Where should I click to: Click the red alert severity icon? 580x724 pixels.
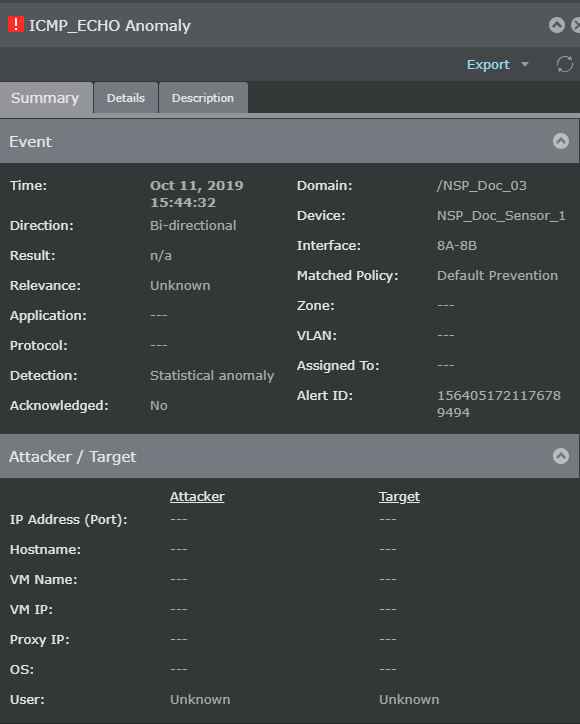16,24
